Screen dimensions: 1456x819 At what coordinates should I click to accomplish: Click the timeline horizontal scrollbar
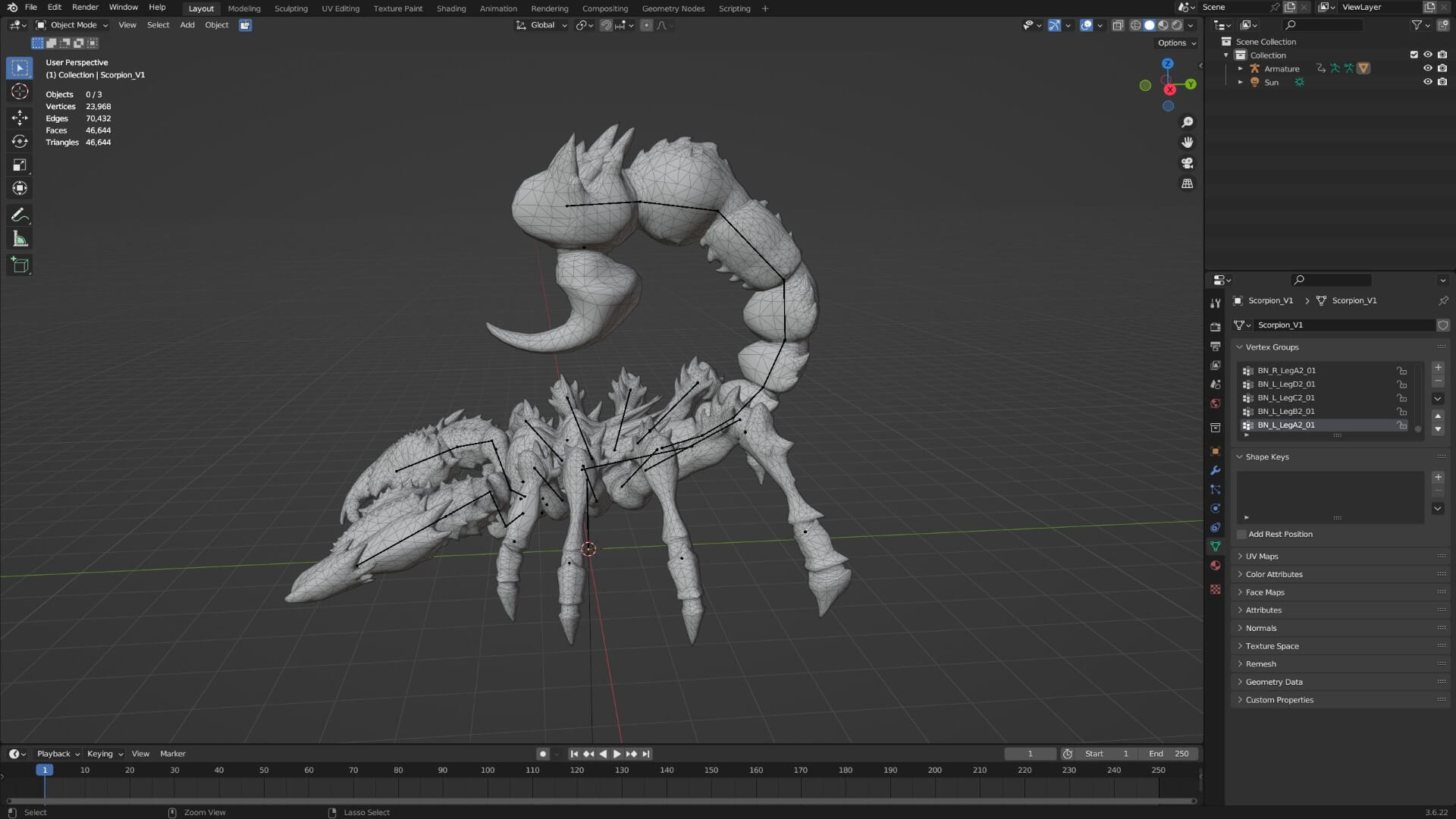(x=601, y=801)
